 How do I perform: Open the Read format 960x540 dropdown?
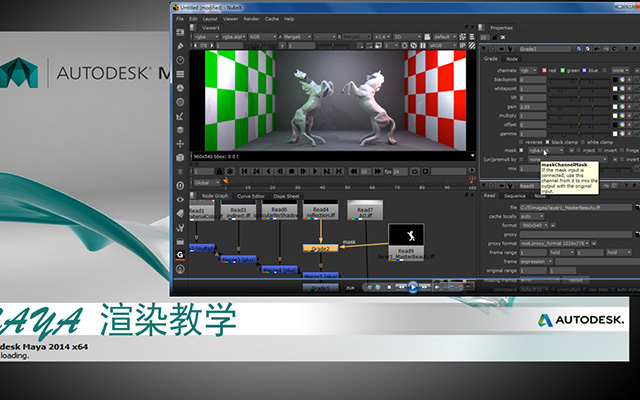(x=534, y=225)
